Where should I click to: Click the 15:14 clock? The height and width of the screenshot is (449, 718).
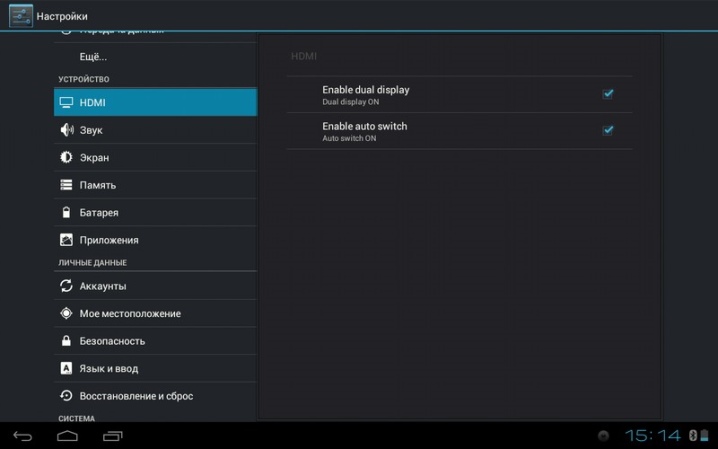point(653,435)
